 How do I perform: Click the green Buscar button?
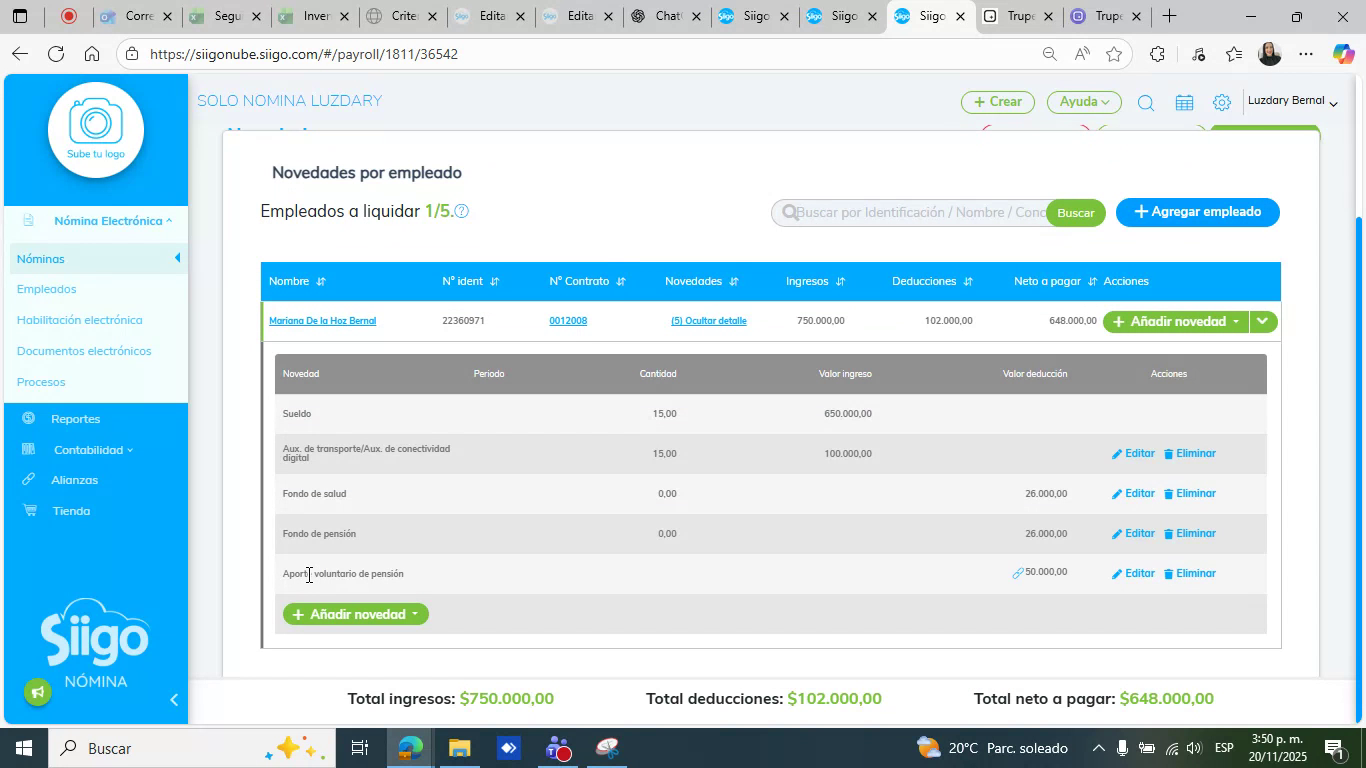[1076, 213]
